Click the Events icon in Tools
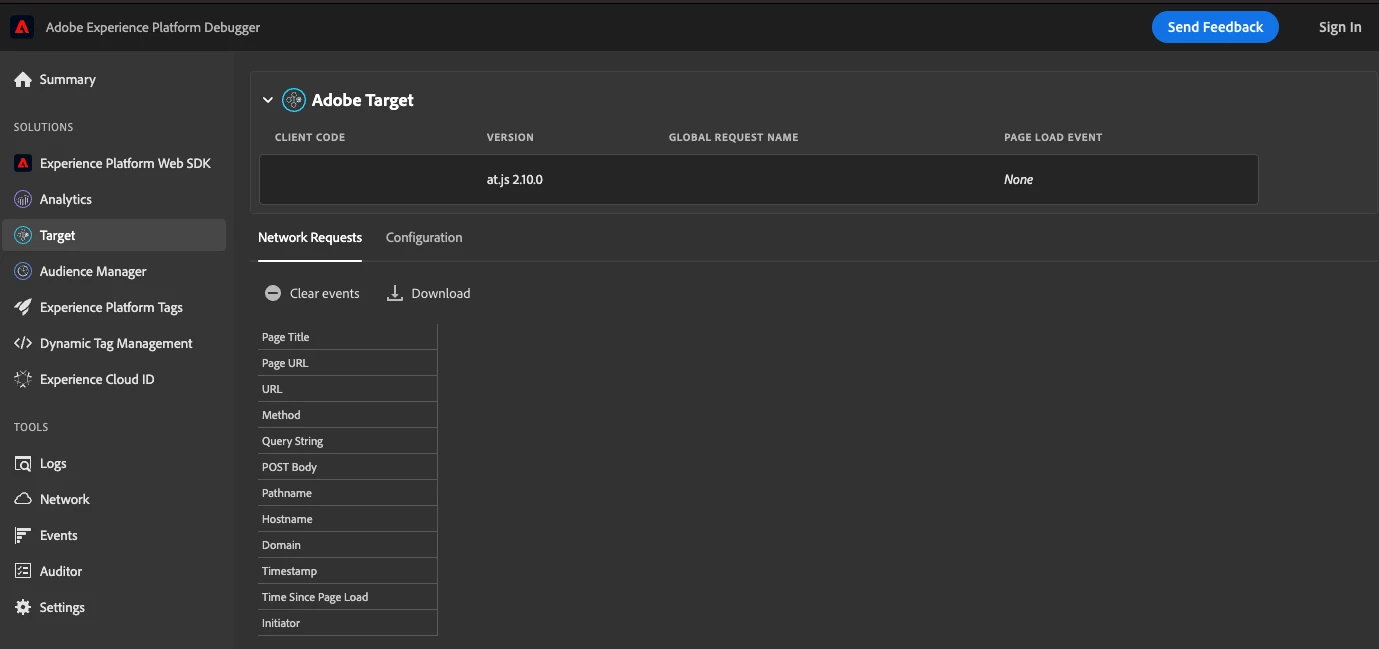The width and height of the screenshot is (1379, 649). [x=23, y=536]
